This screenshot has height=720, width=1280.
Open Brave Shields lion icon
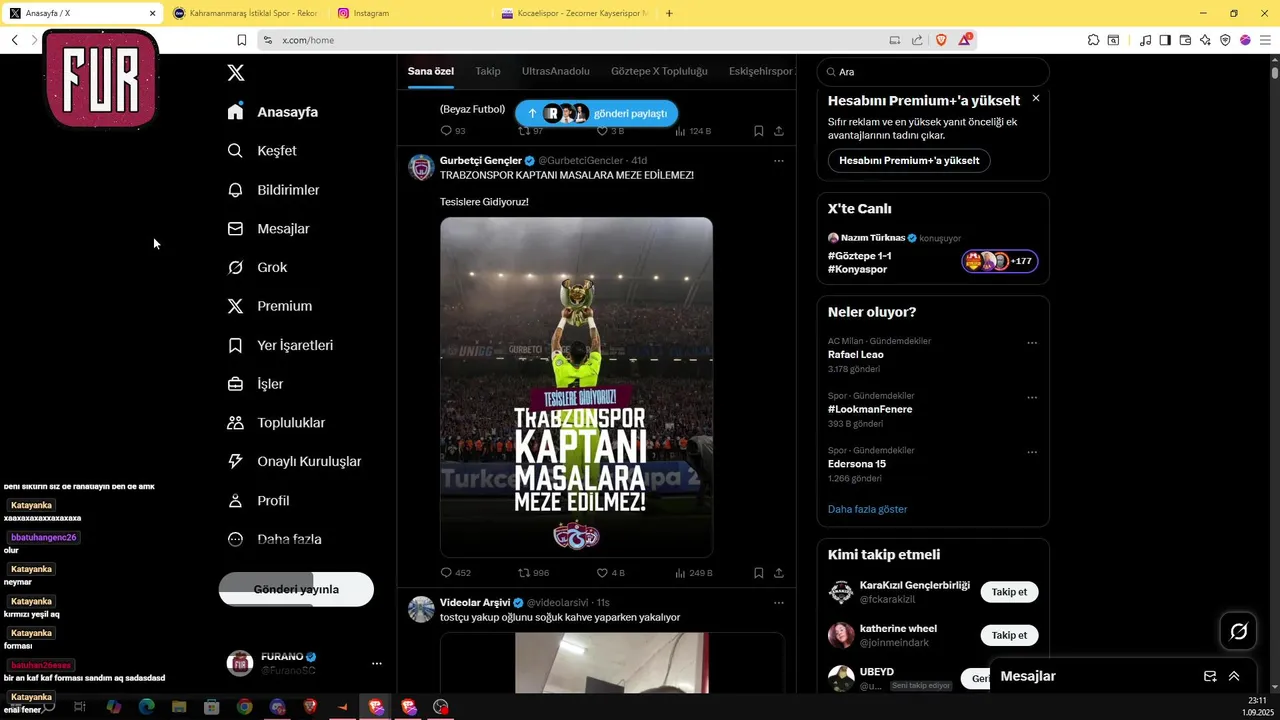(941, 40)
